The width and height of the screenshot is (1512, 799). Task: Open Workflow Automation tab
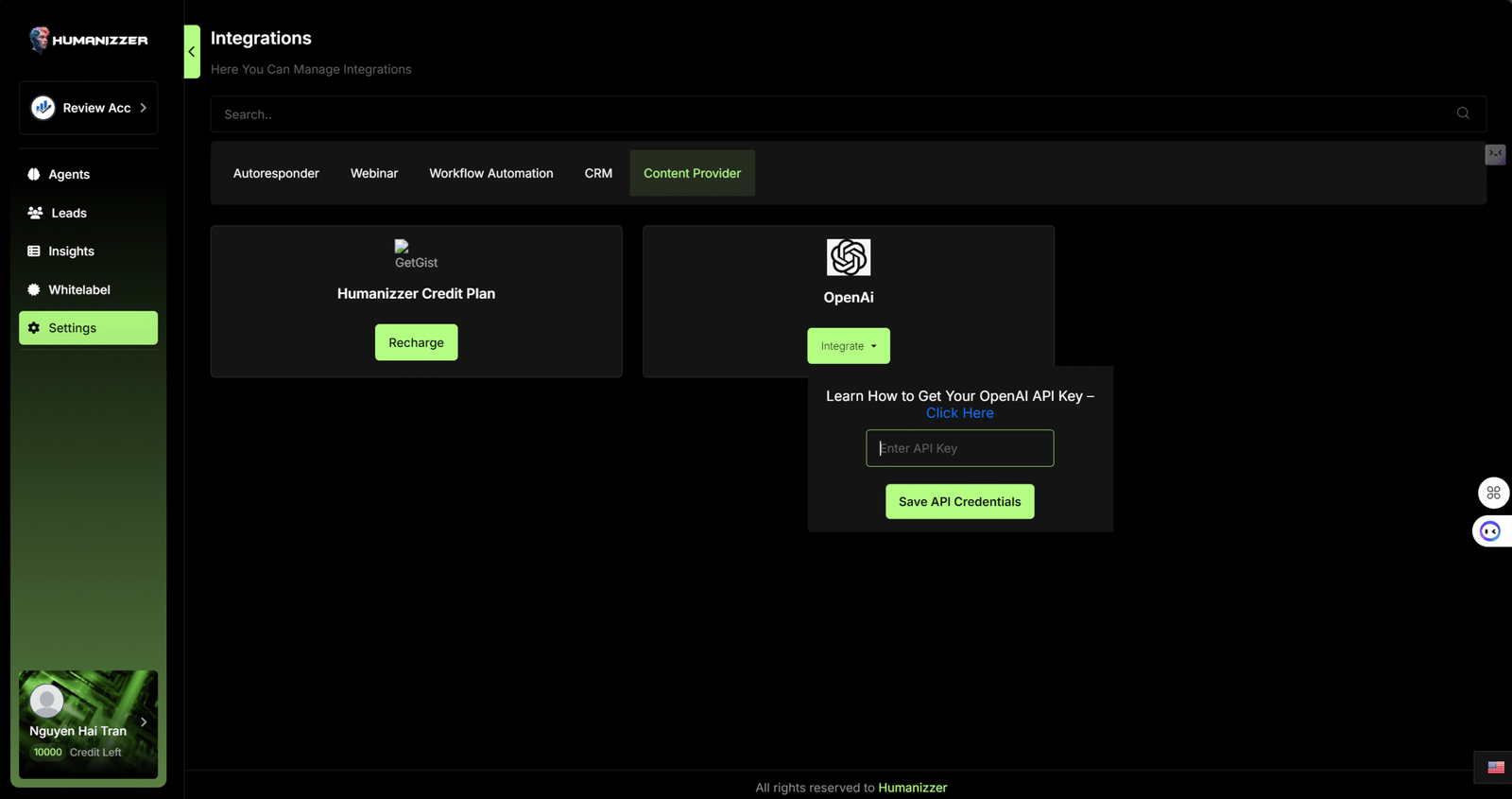pos(491,173)
